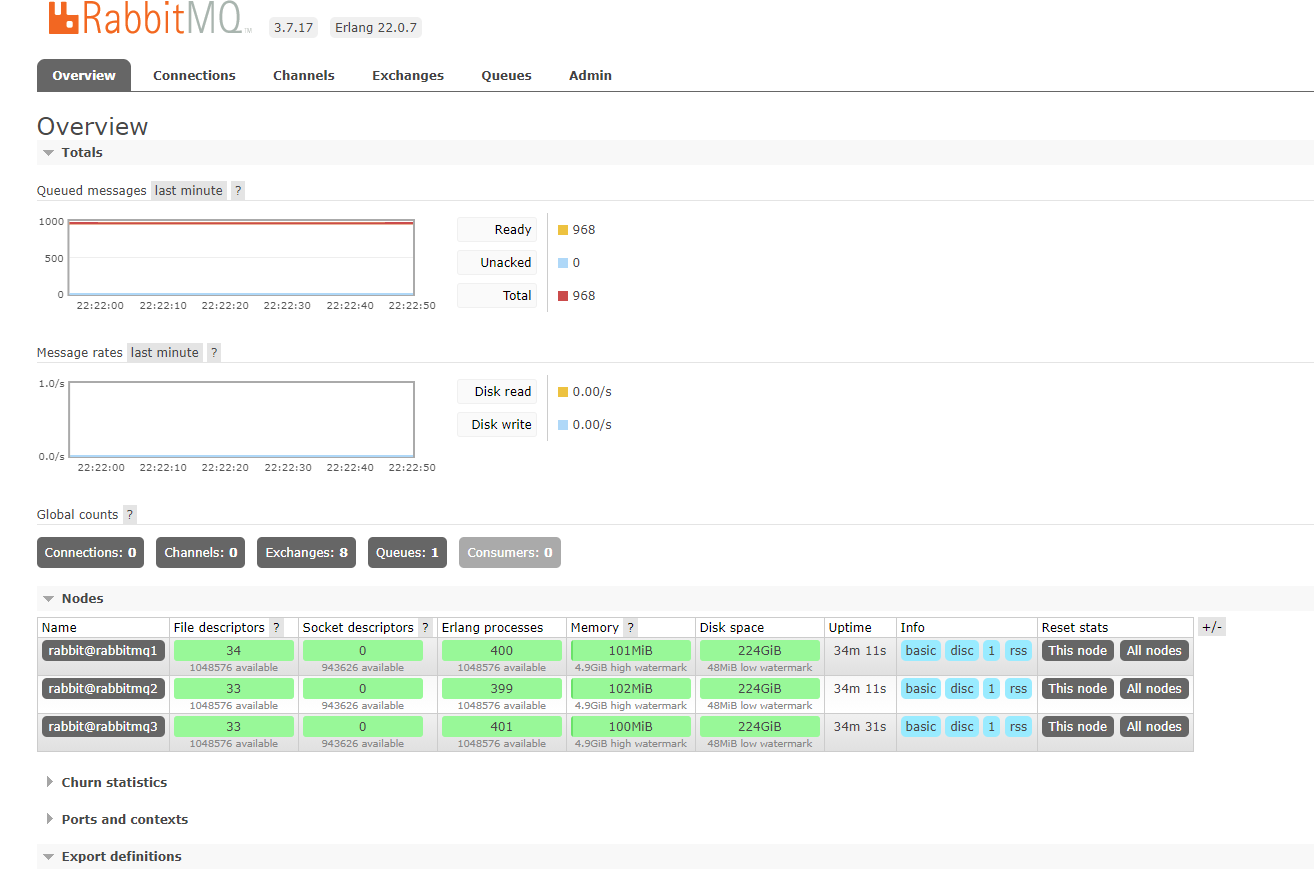This screenshot has height=872, width=1314.
Task: Click the Queued messages chart
Action: (241, 257)
